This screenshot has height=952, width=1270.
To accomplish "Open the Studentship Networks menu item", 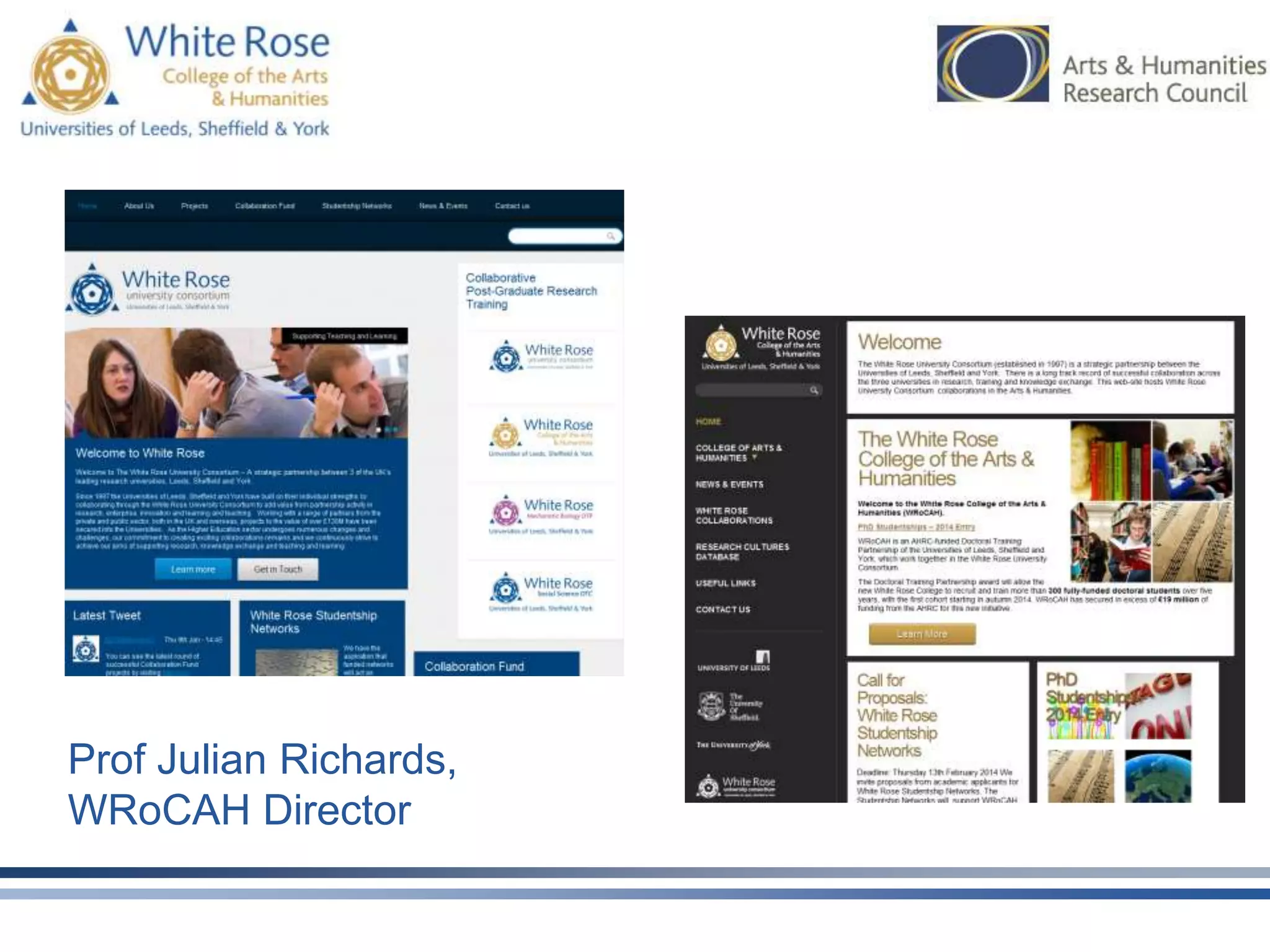I will pos(357,206).
